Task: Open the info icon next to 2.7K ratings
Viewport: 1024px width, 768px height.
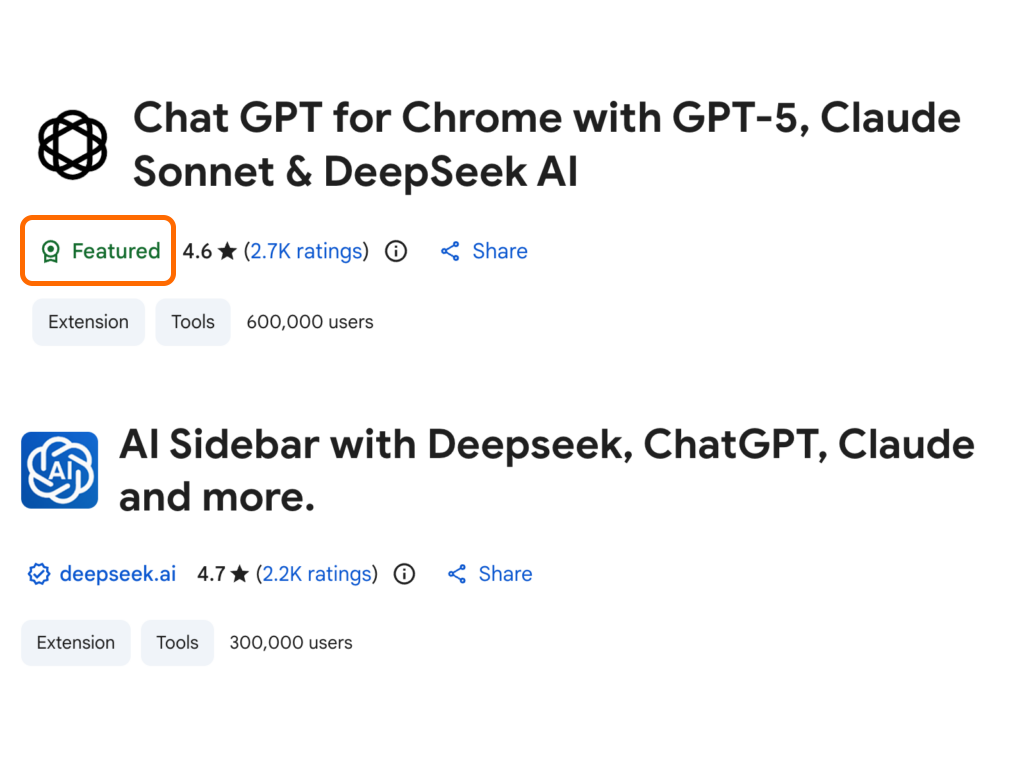Action: point(395,251)
